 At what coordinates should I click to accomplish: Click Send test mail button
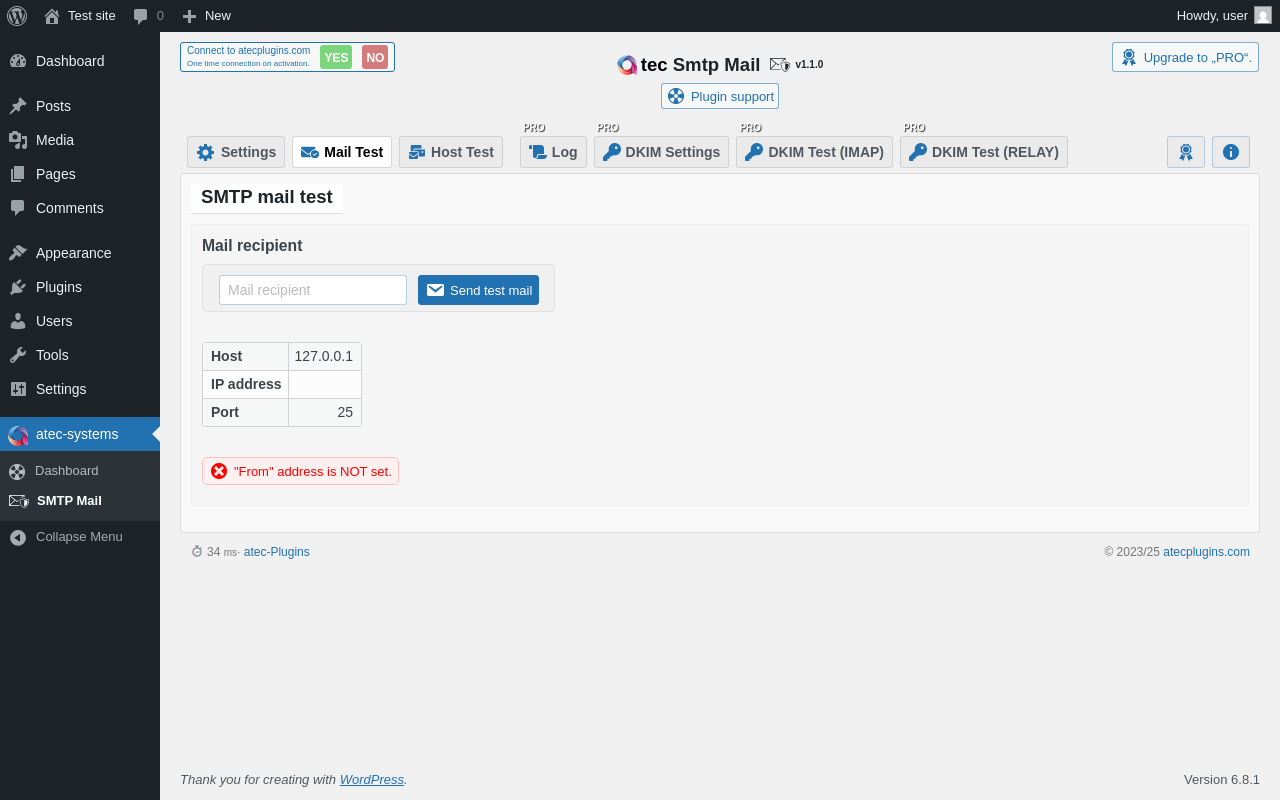pos(478,290)
